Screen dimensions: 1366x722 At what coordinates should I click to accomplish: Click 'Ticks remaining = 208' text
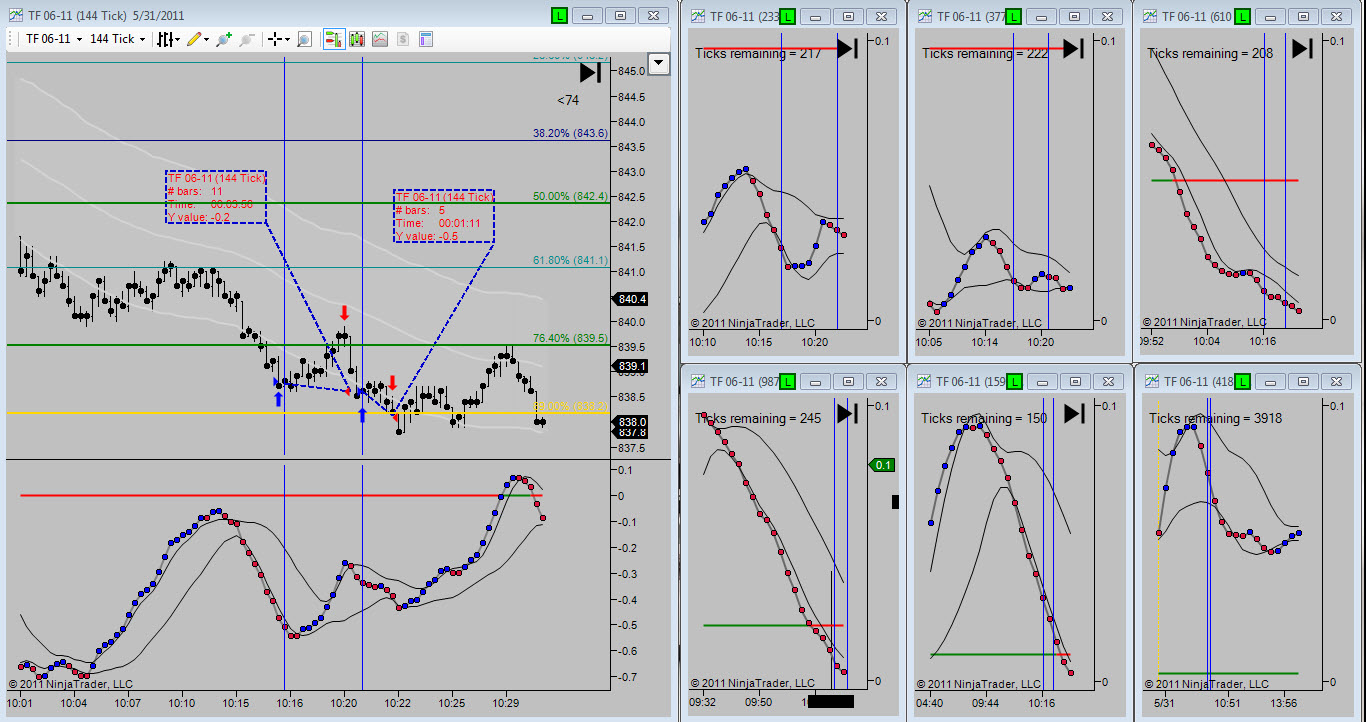click(1211, 53)
